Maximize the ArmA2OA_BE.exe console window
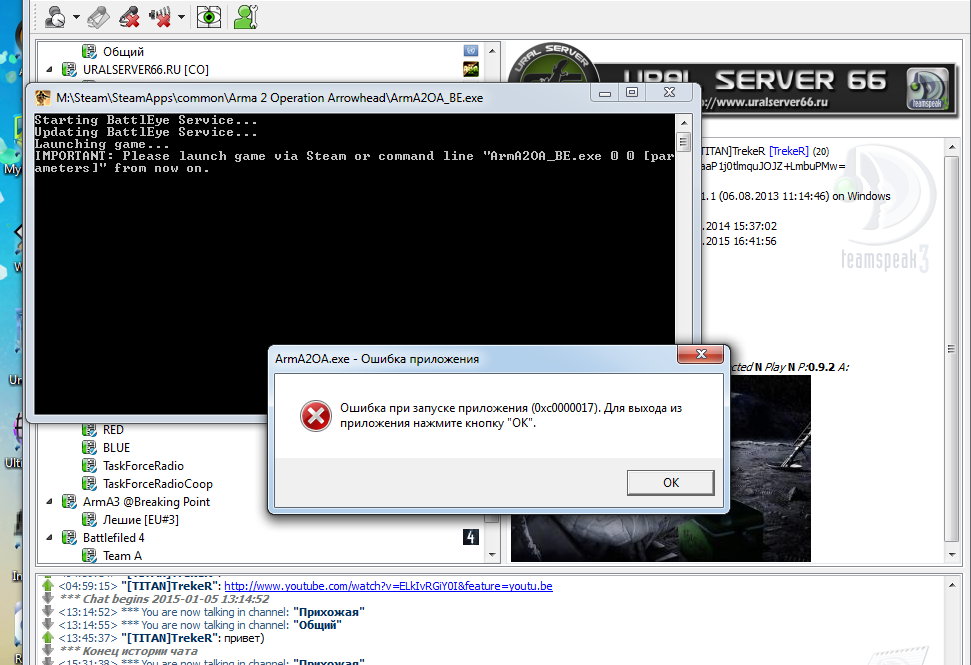Viewport: 971px width, 665px height. coord(632,93)
